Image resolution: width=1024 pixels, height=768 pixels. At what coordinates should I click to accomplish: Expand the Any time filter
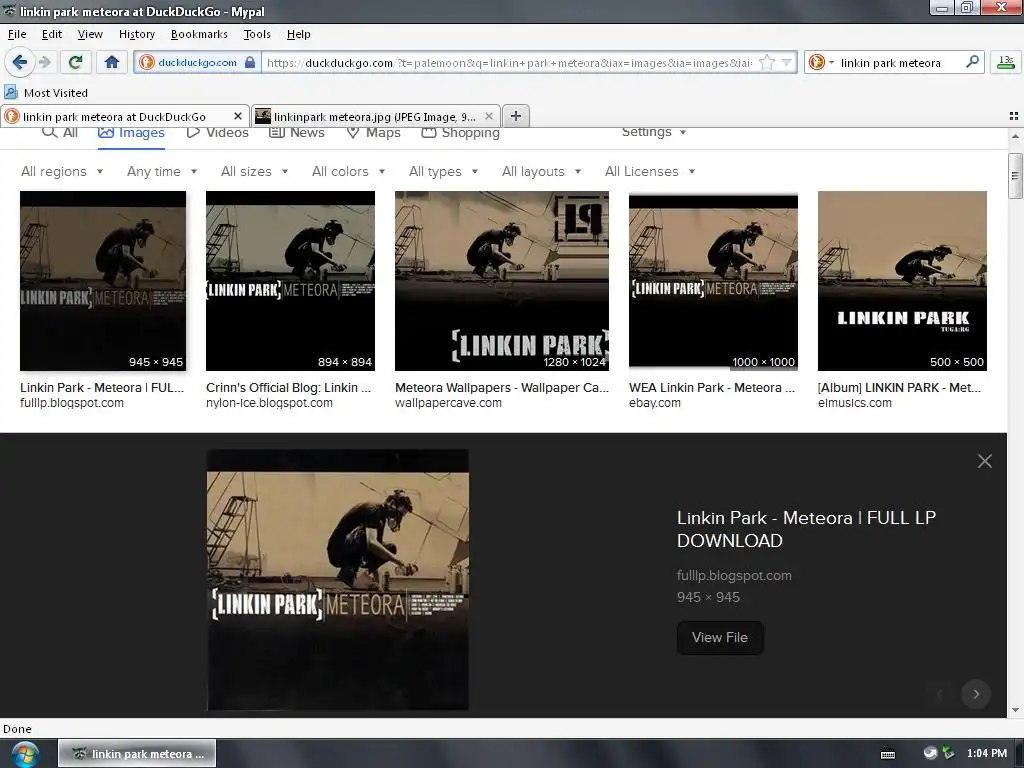tap(162, 171)
